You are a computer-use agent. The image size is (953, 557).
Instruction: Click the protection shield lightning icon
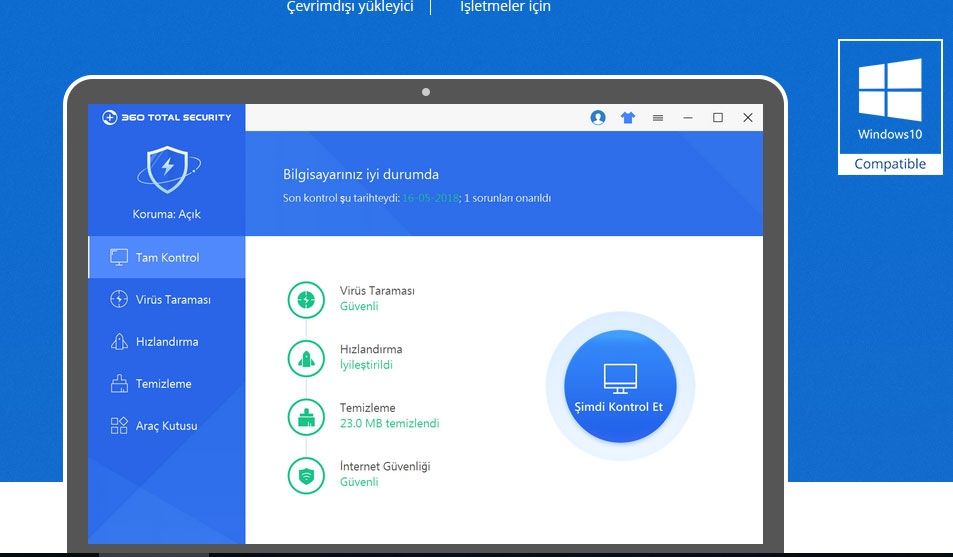point(168,169)
